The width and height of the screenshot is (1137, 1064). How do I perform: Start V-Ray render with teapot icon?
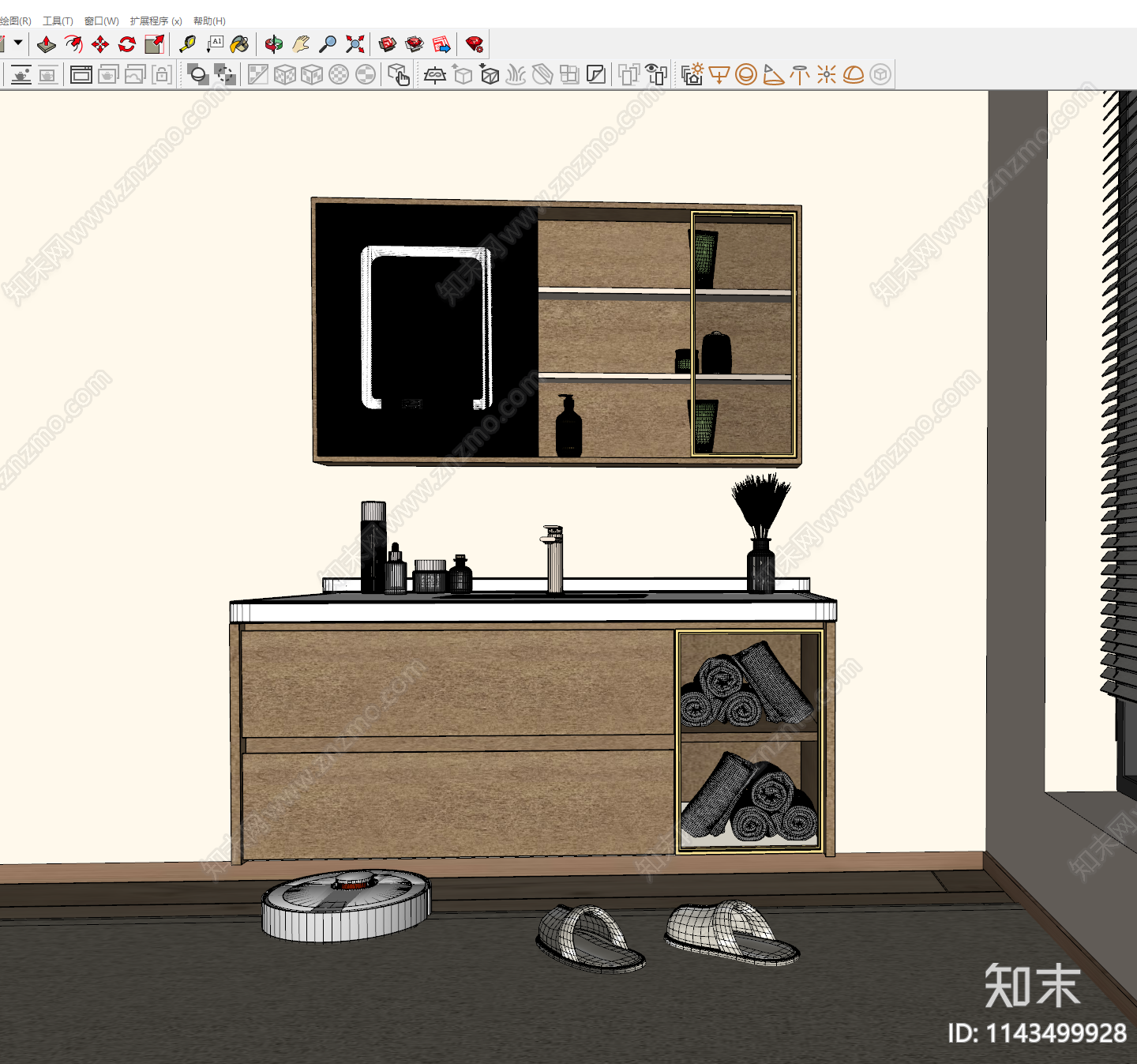pyautogui.click(x=21, y=75)
